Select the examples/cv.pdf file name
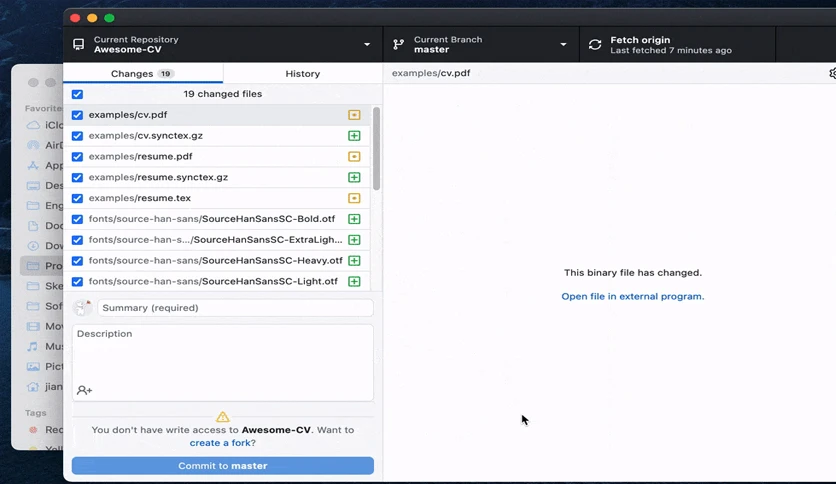 click(128, 115)
